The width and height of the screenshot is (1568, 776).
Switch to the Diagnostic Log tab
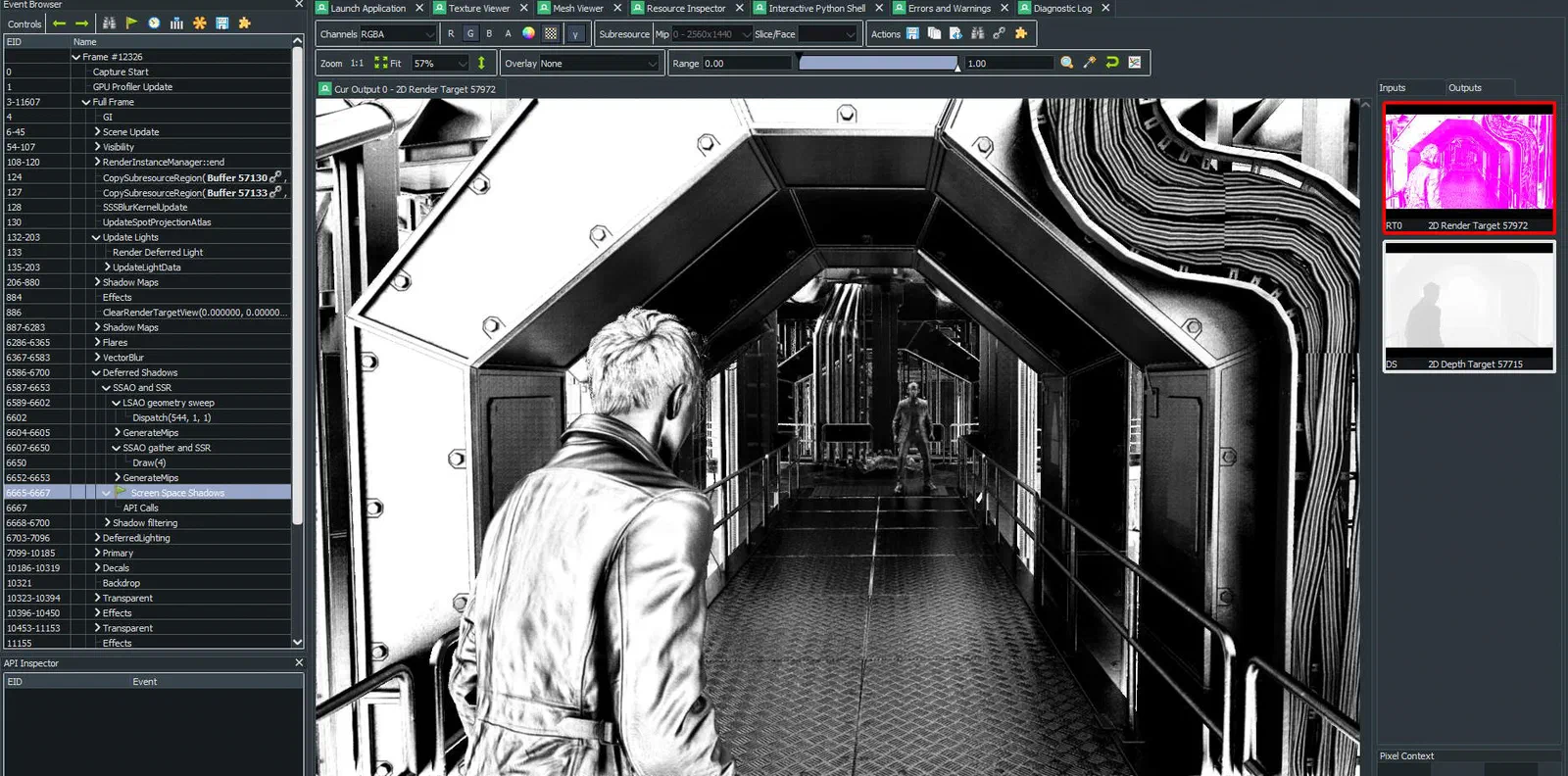coord(1062,8)
